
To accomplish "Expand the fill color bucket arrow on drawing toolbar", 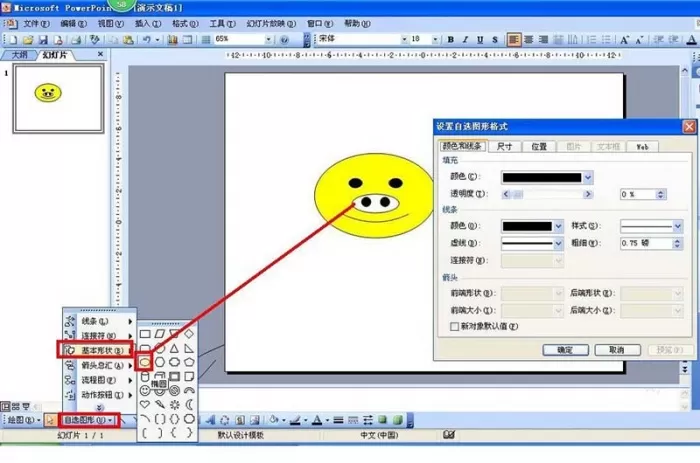I will pos(283,421).
